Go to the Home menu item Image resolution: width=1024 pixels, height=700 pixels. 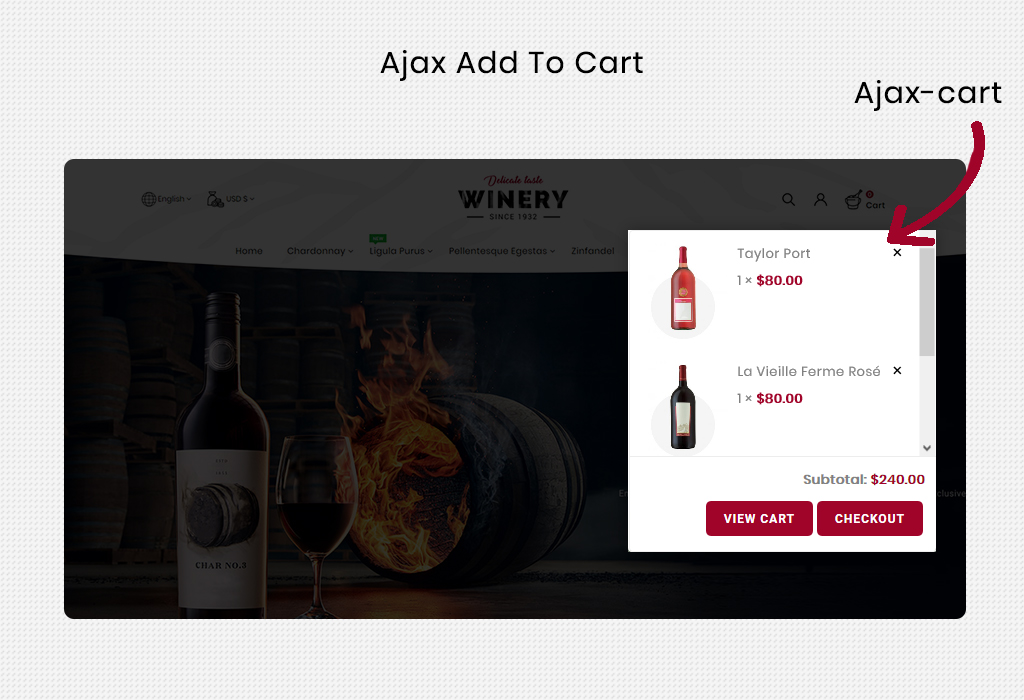tap(249, 251)
